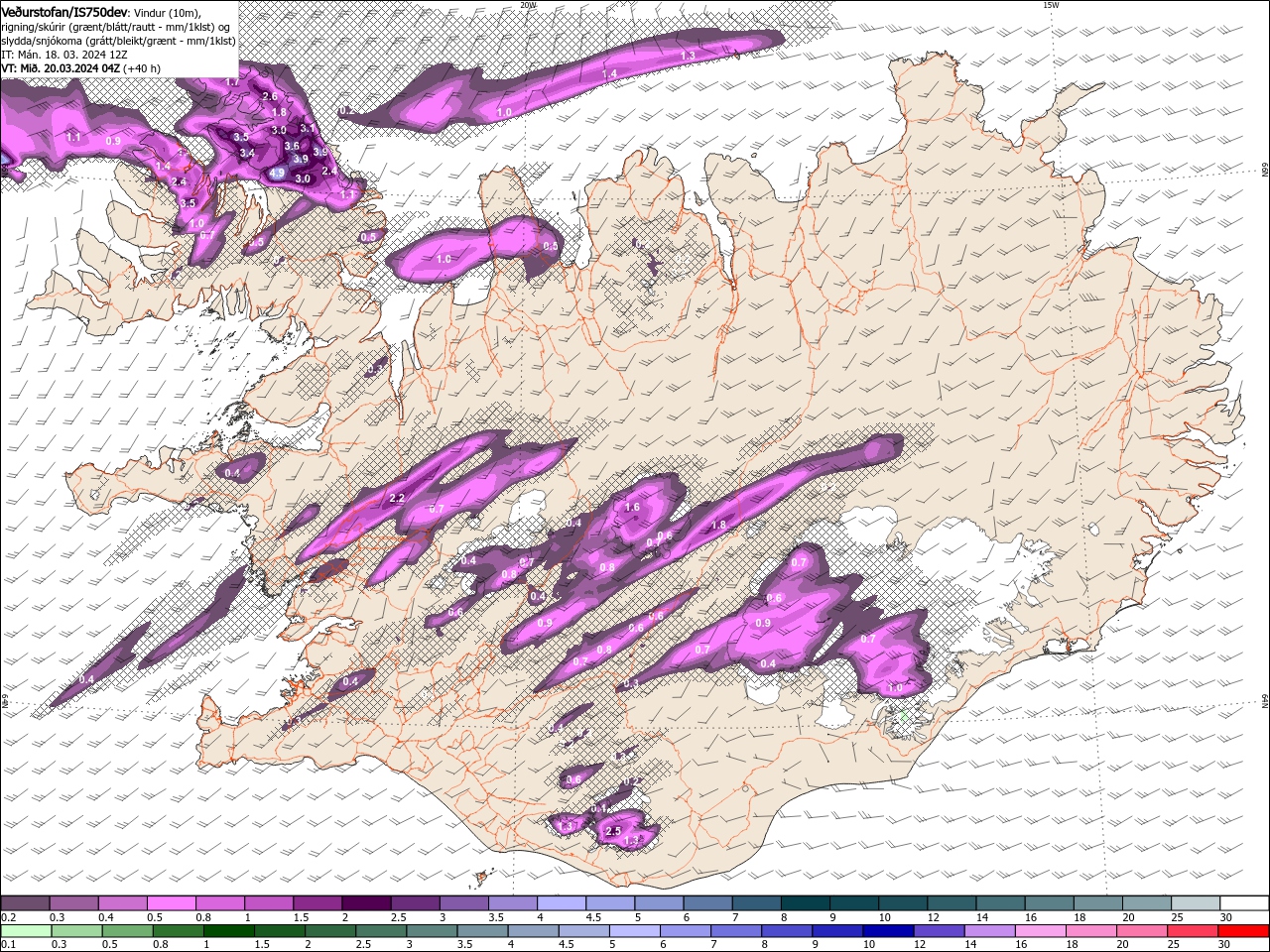Screen dimensions: 1270x952
Task: Pick the lower legend swatch labeled 14
Action: [989, 931]
